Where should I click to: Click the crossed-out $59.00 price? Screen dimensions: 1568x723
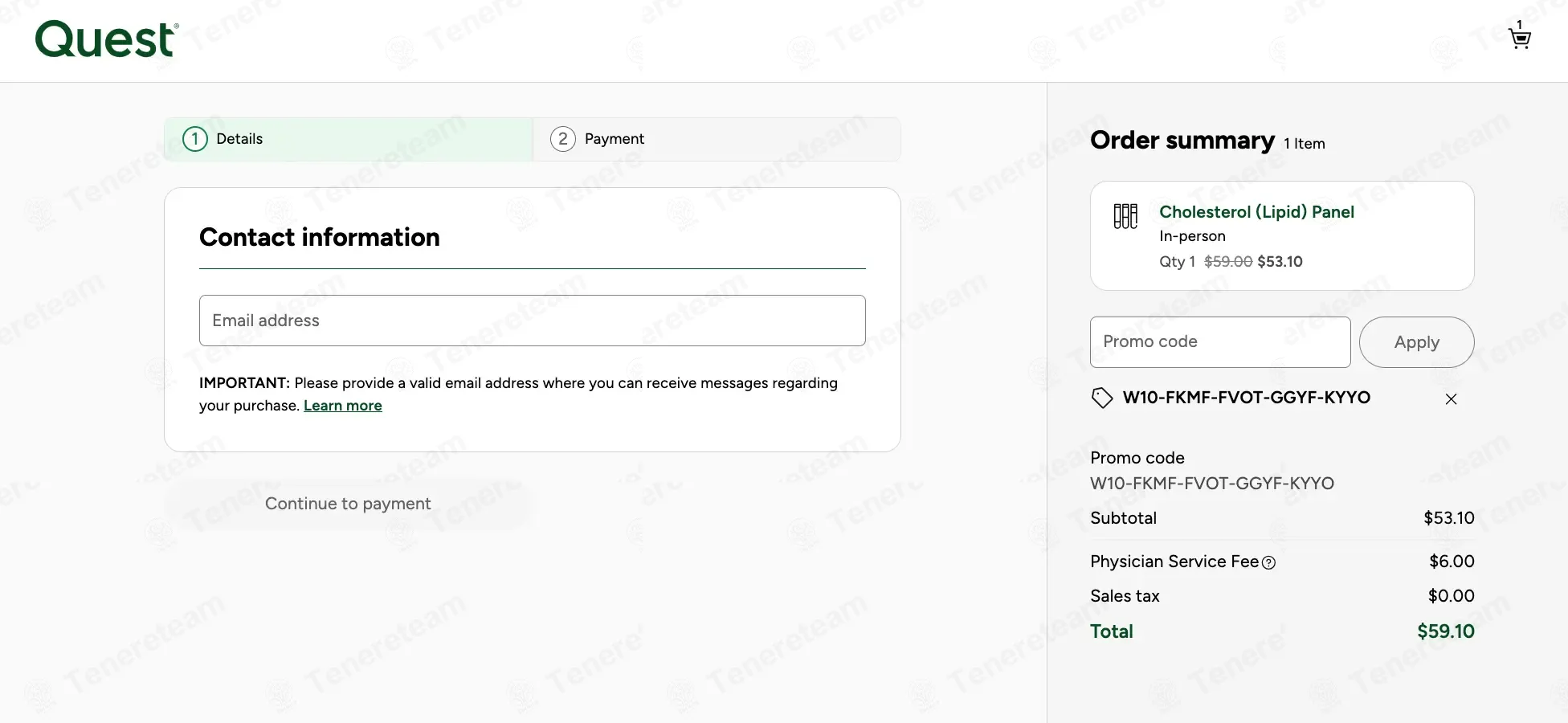[1228, 262]
